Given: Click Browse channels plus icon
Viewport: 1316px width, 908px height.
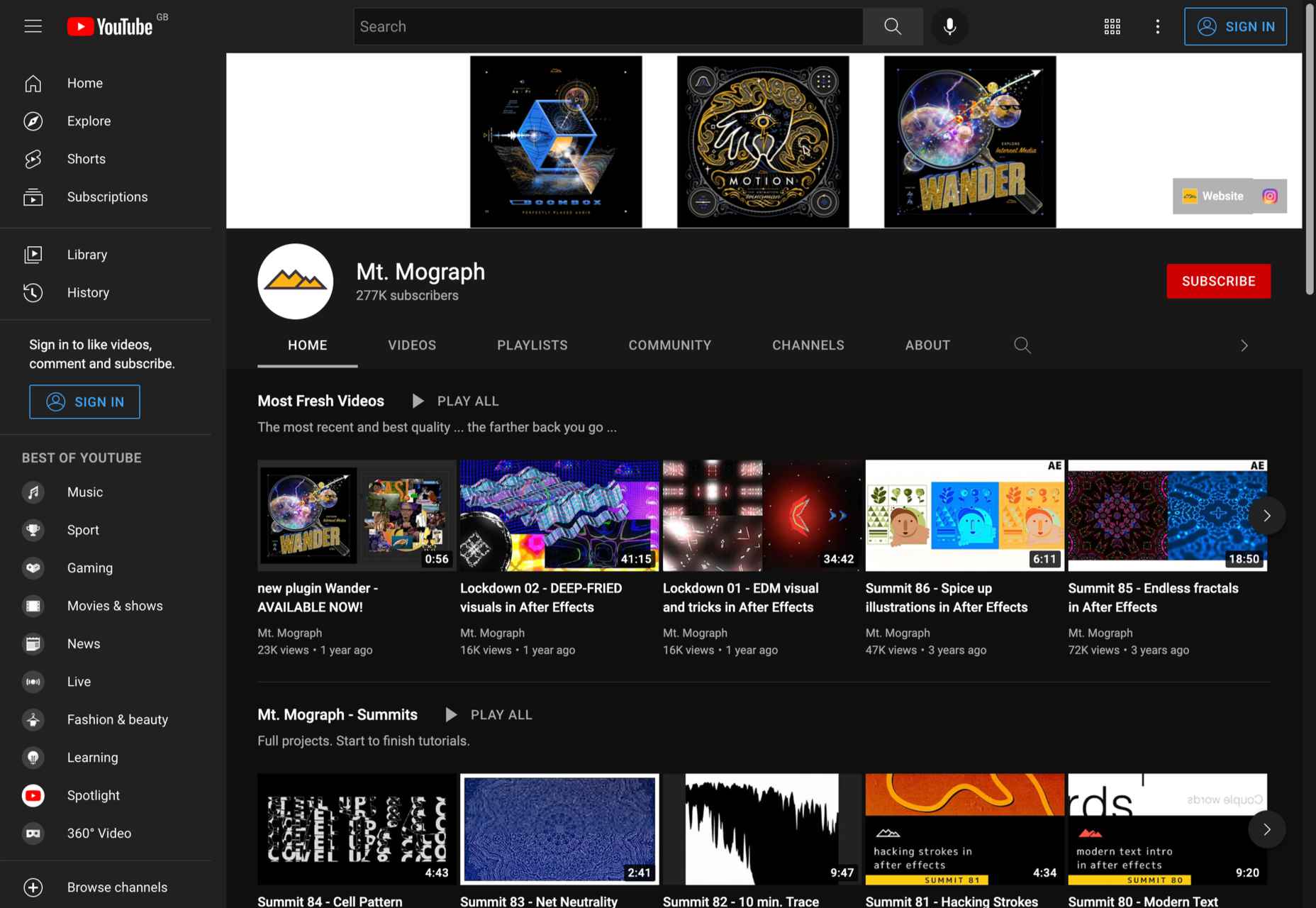Looking at the screenshot, I should [x=33, y=887].
